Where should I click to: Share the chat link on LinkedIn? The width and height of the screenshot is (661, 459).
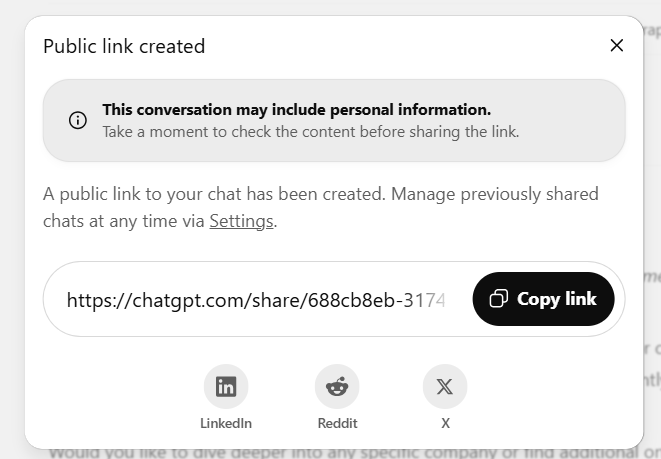[x=226, y=386]
